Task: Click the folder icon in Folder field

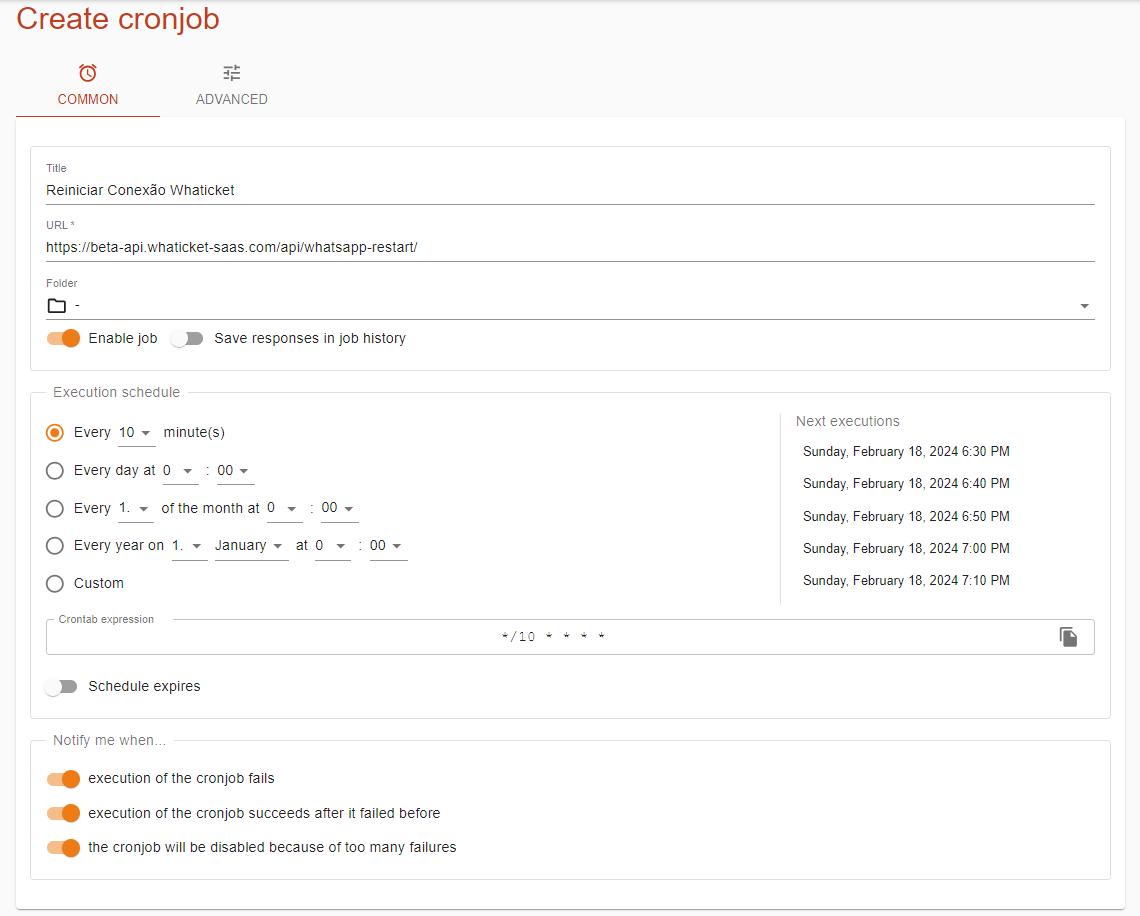Action: point(57,305)
